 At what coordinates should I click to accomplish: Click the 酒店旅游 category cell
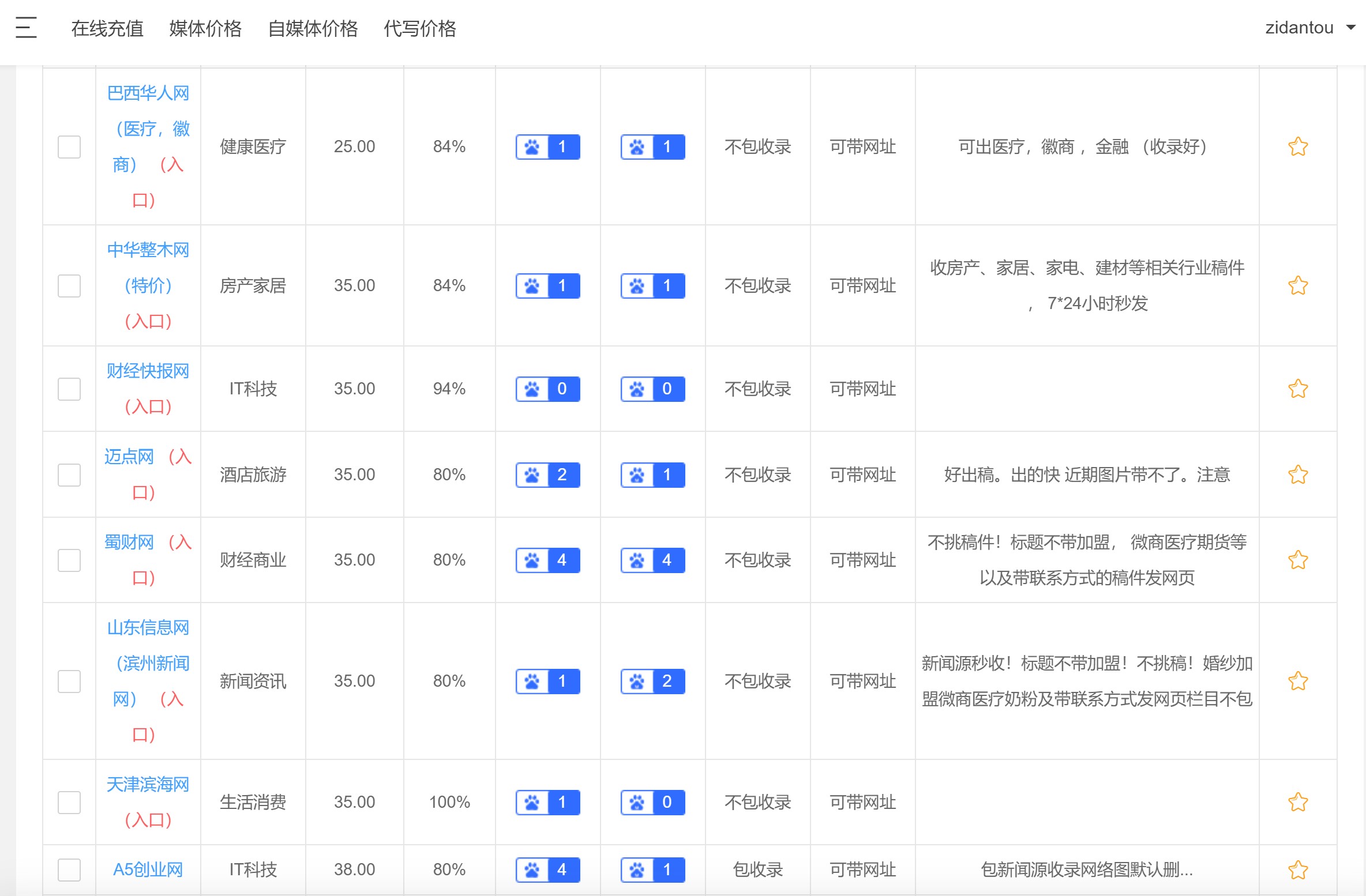click(253, 475)
